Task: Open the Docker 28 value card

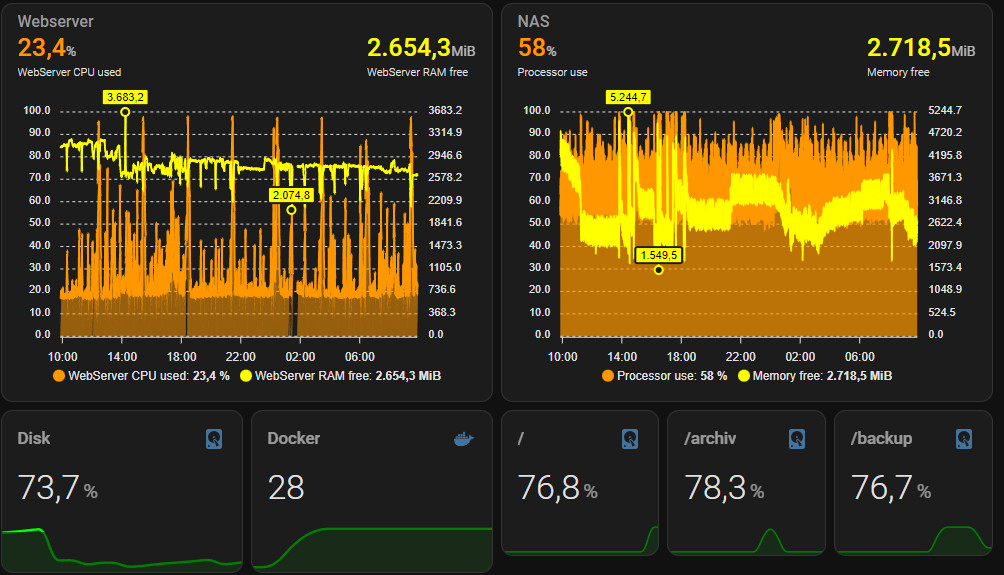Action: [x=371, y=487]
